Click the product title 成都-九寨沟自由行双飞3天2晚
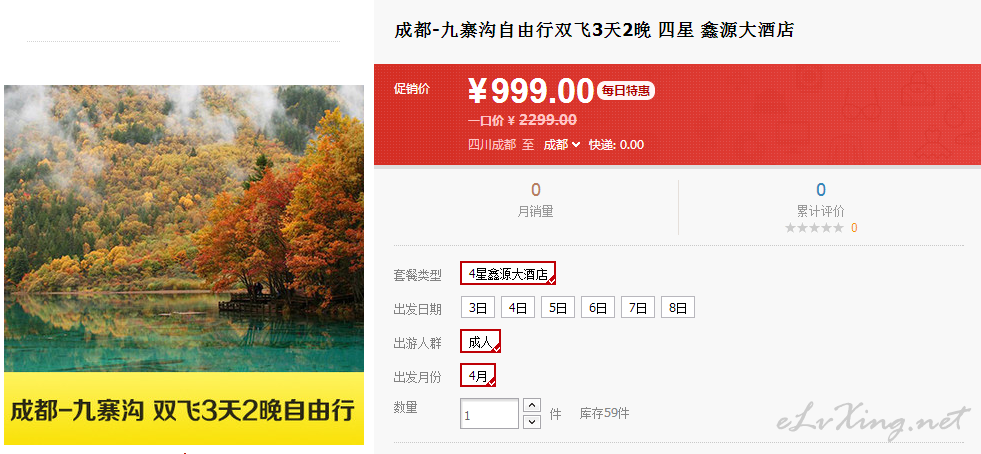981x454 pixels. [524, 30]
